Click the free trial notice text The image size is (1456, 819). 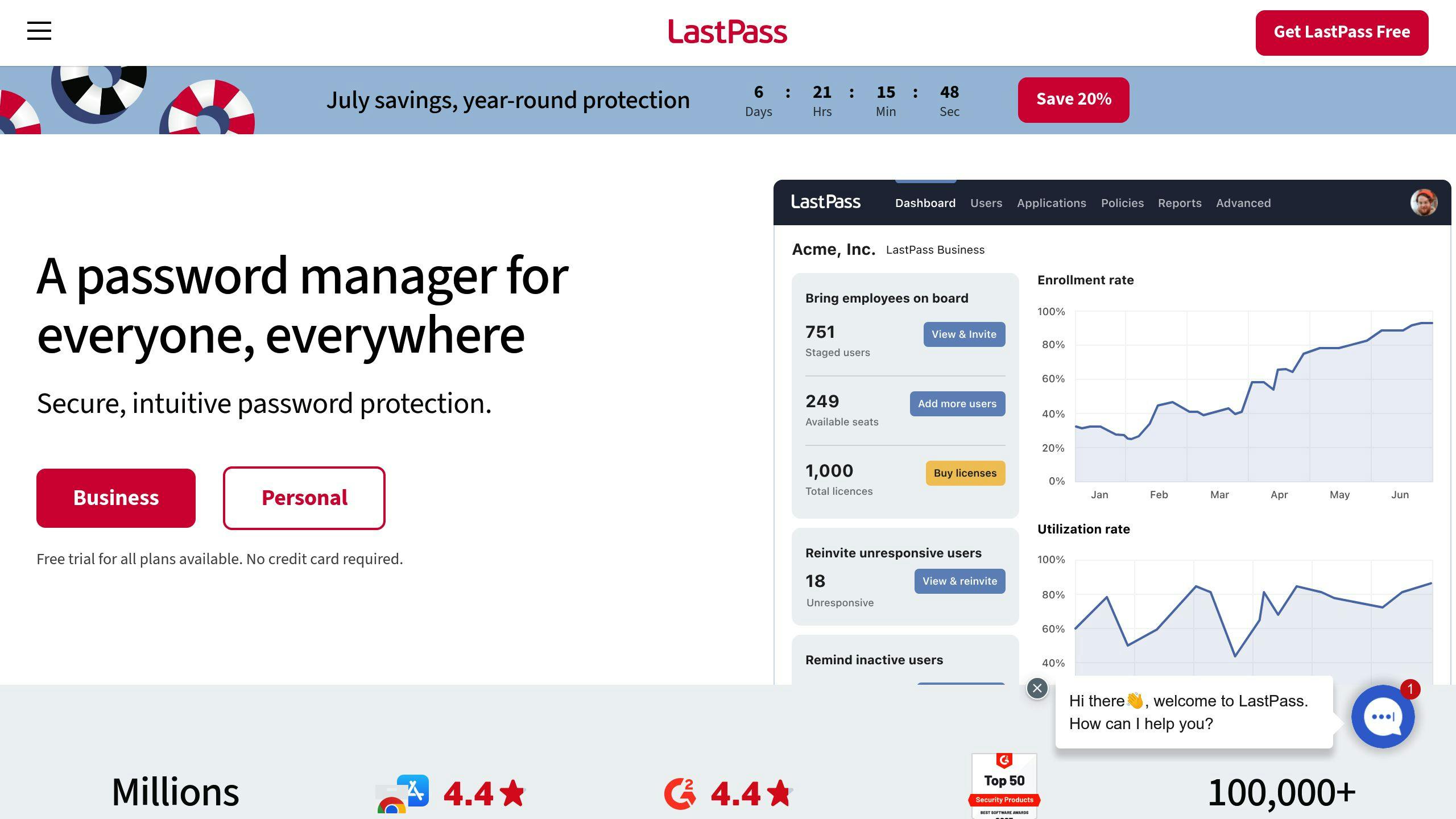(220, 559)
